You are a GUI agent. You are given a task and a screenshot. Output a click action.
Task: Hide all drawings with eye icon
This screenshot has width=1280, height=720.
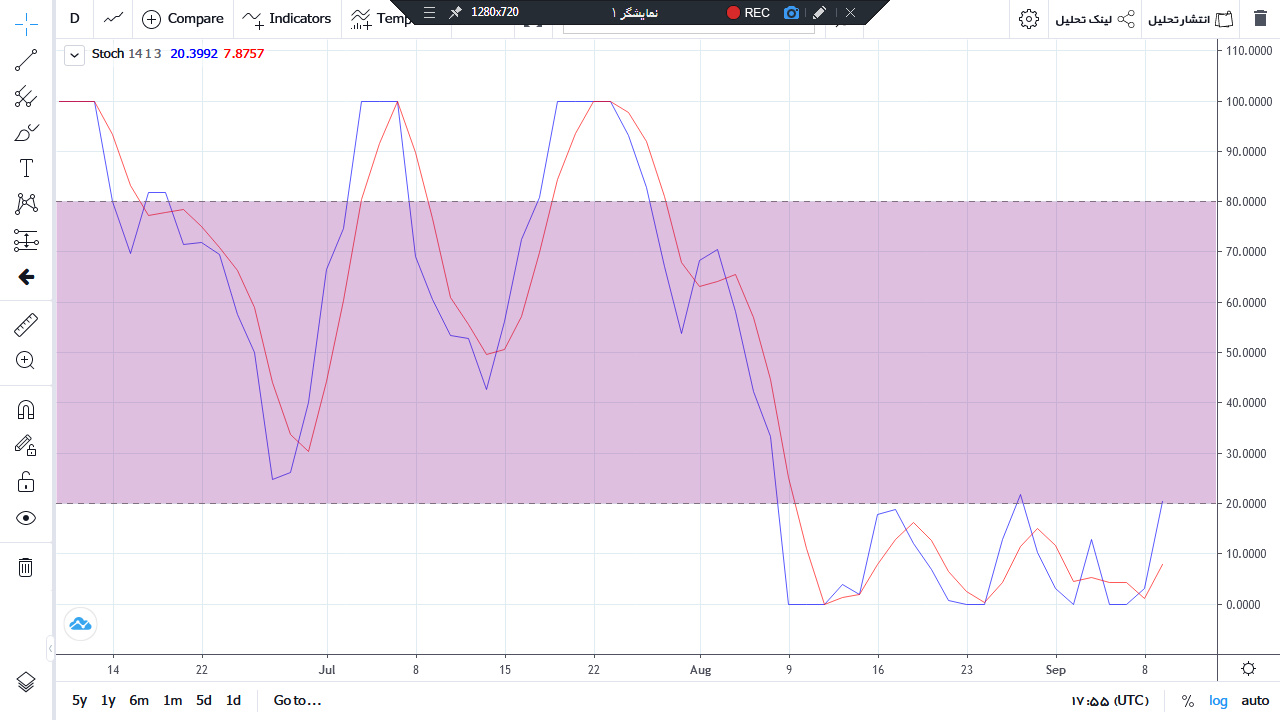(26, 518)
